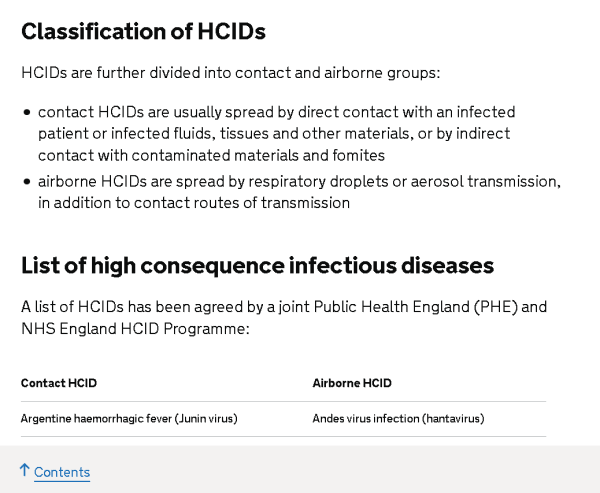Screen dimensions: 600x493
Task: Open the Contents link in footer bar
Action: coord(62,472)
